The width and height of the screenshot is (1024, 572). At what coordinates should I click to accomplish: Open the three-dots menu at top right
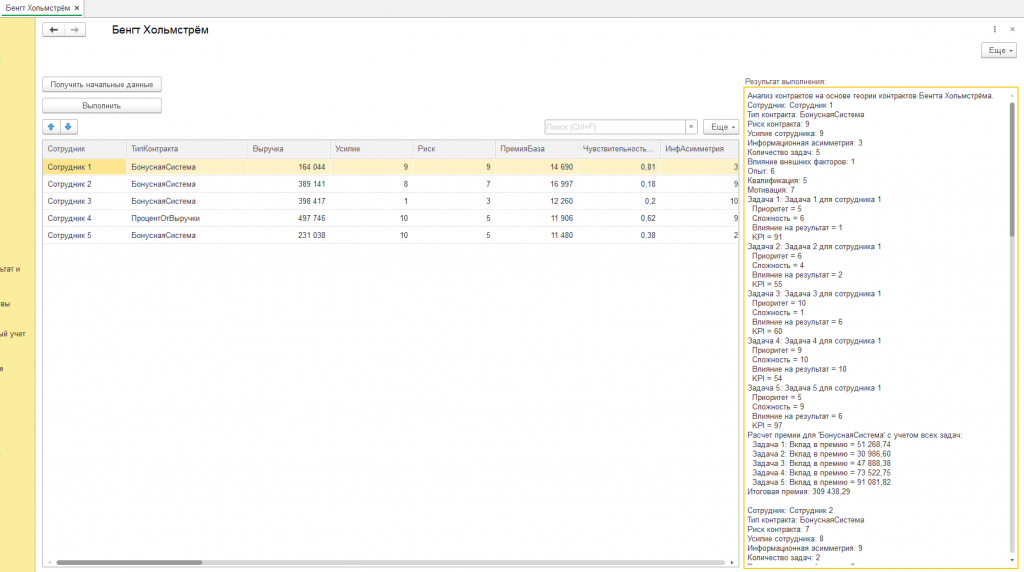[x=995, y=29]
